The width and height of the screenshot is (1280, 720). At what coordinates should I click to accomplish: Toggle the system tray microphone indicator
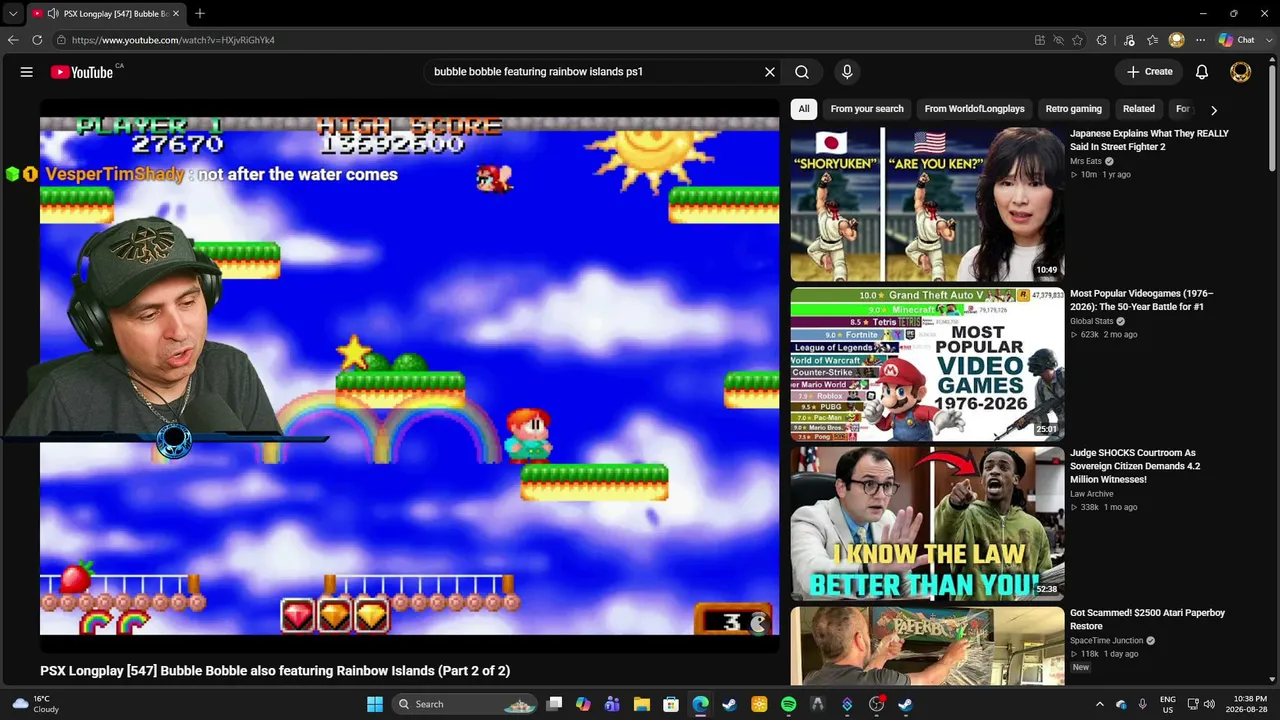click(x=1142, y=704)
